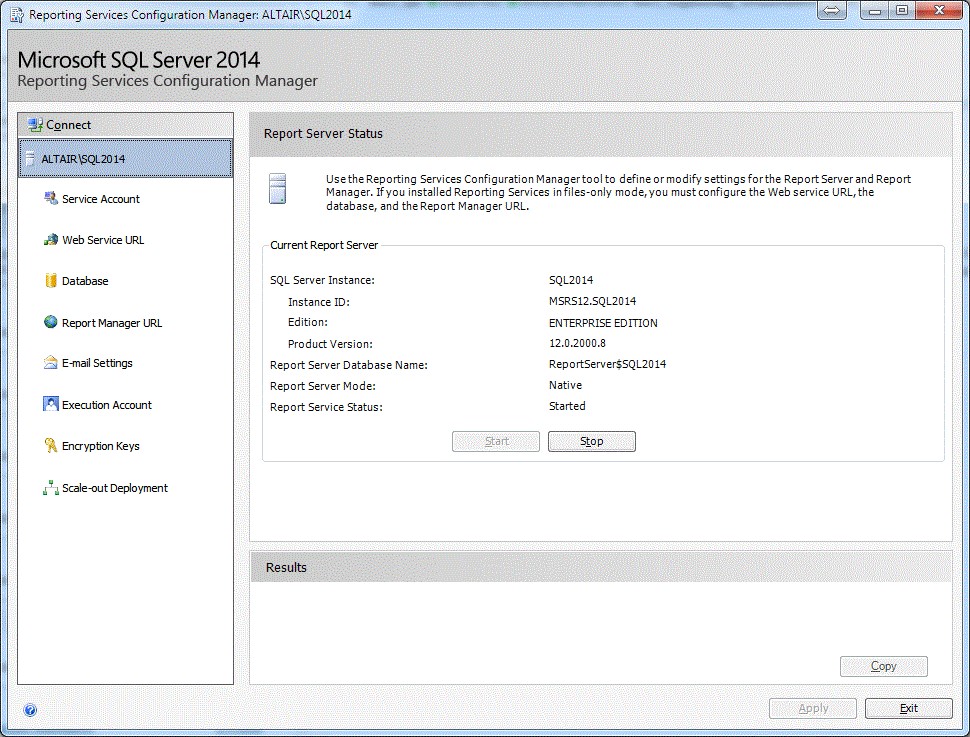Image resolution: width=970 pixels, height=737 pixels.
Task: Select the Execution Account icon
Action: pyautogui.click(x=49, y=404)
